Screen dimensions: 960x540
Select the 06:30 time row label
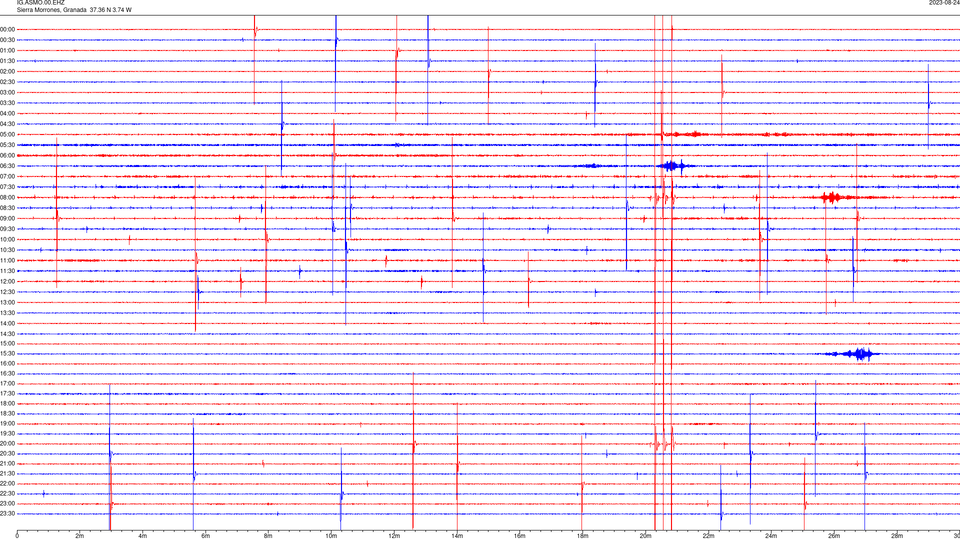(x=8, y=166)
